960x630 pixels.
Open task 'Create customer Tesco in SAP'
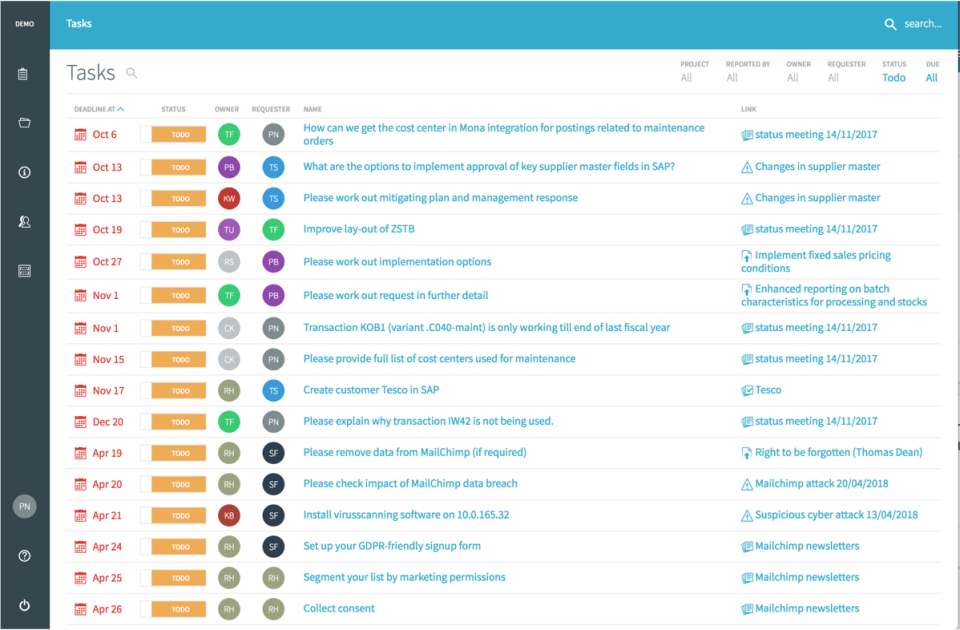371,390
